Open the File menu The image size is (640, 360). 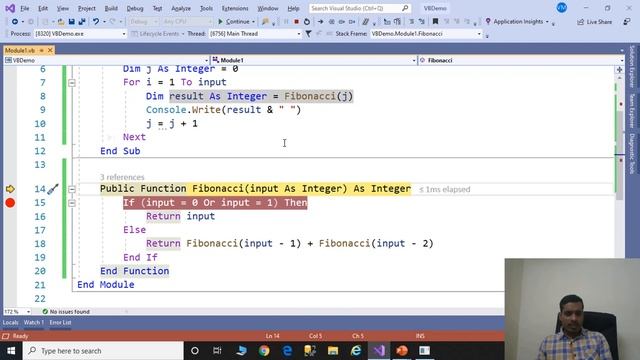tap(24, 8)
